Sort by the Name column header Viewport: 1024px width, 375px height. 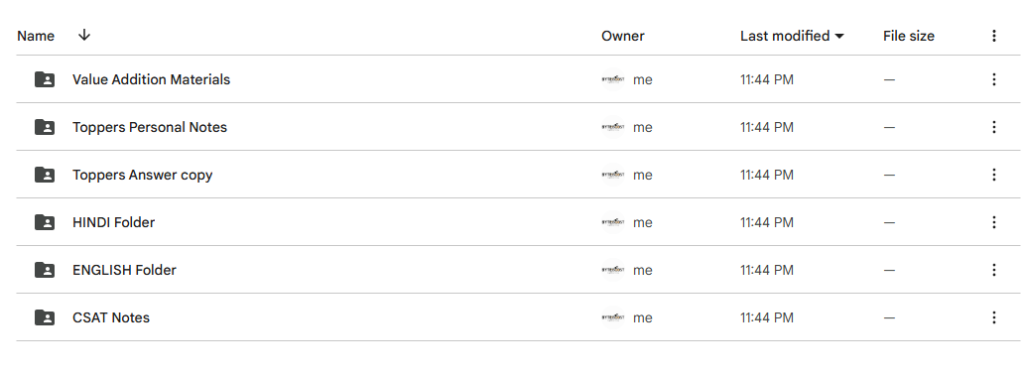(36, 36)
